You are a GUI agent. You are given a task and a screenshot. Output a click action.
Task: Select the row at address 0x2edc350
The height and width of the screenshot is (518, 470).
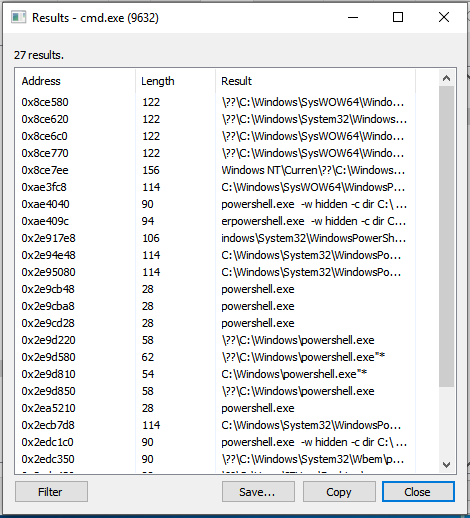tap(215, 459)
